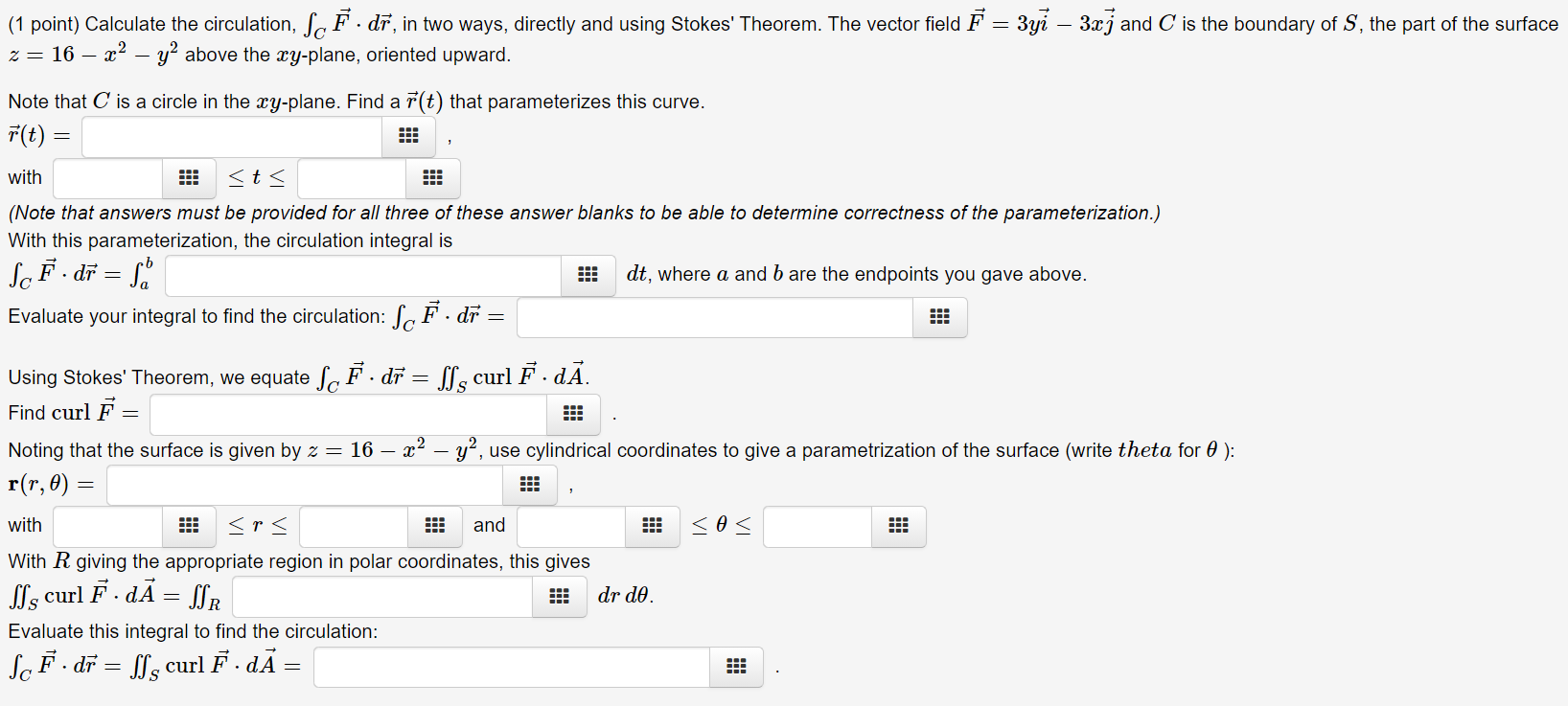Open equation editor for the circulation value
The width and height of the screenshot is (1568, 706).
click(939, 317)
